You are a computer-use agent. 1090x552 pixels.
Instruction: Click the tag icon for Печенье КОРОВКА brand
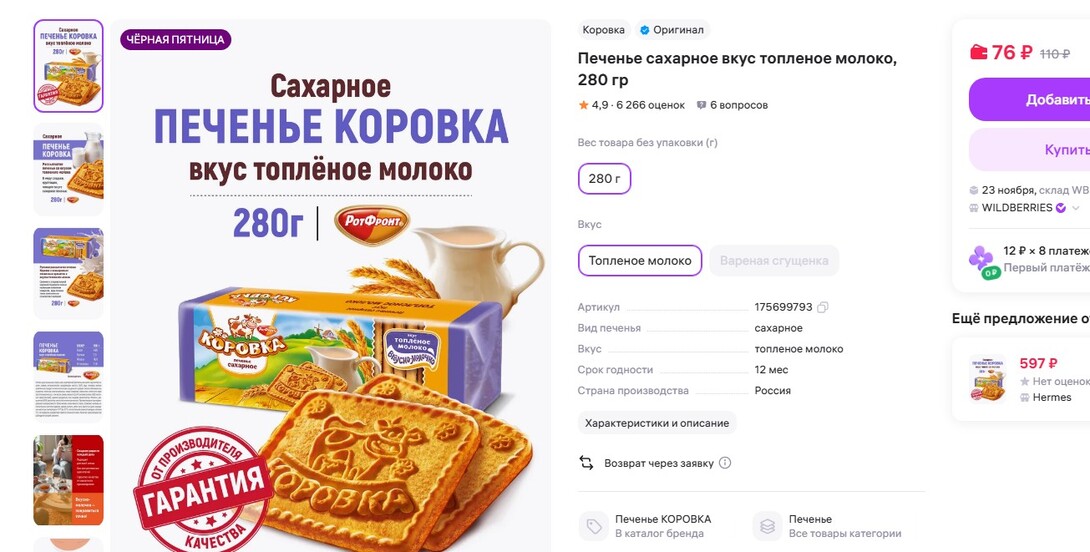coord(594,526)
